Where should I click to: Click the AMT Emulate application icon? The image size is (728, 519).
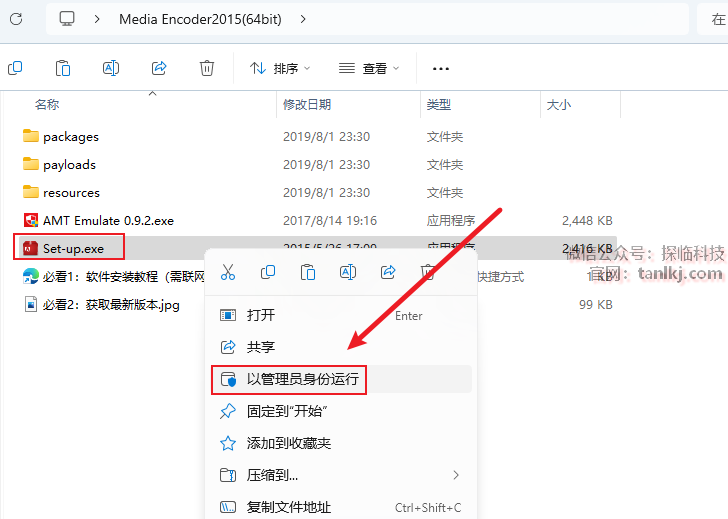pyautogui.click(x=31, y=220)
